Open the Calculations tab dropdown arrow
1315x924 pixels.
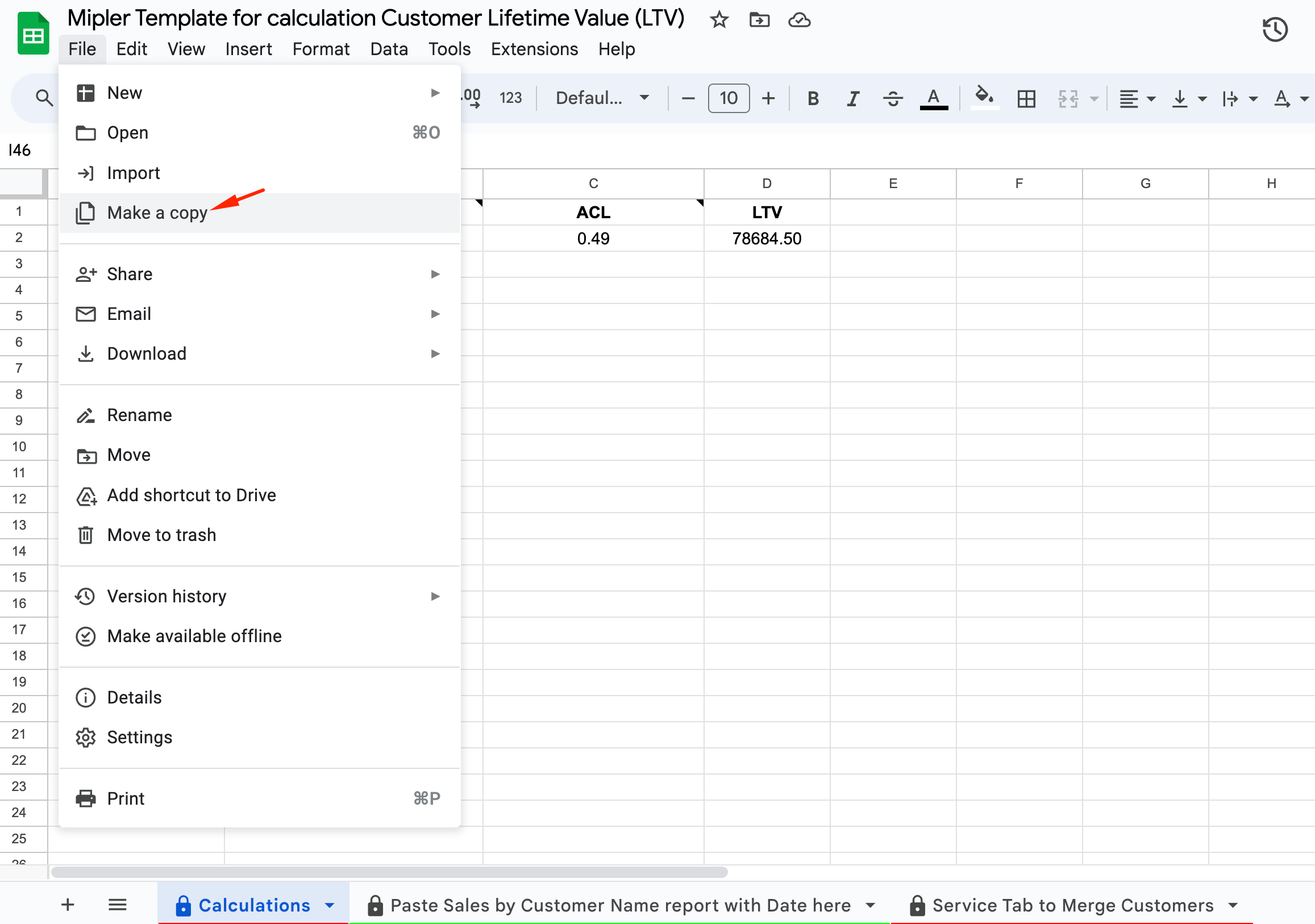(330, 905)
